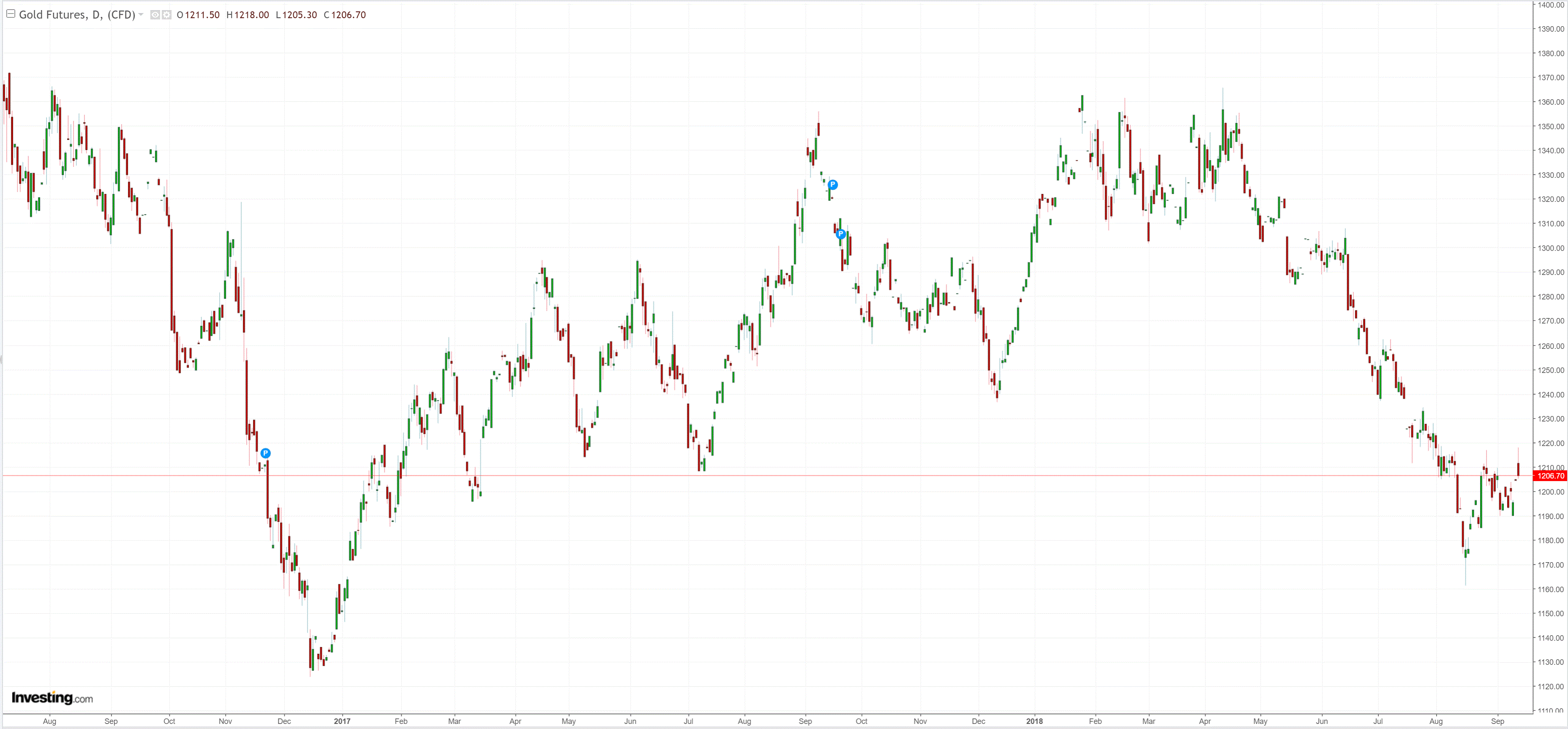Click the close value 1206.70 in legend
Viewport: 1568px width, 729px height.
click(x=348, y=15)
